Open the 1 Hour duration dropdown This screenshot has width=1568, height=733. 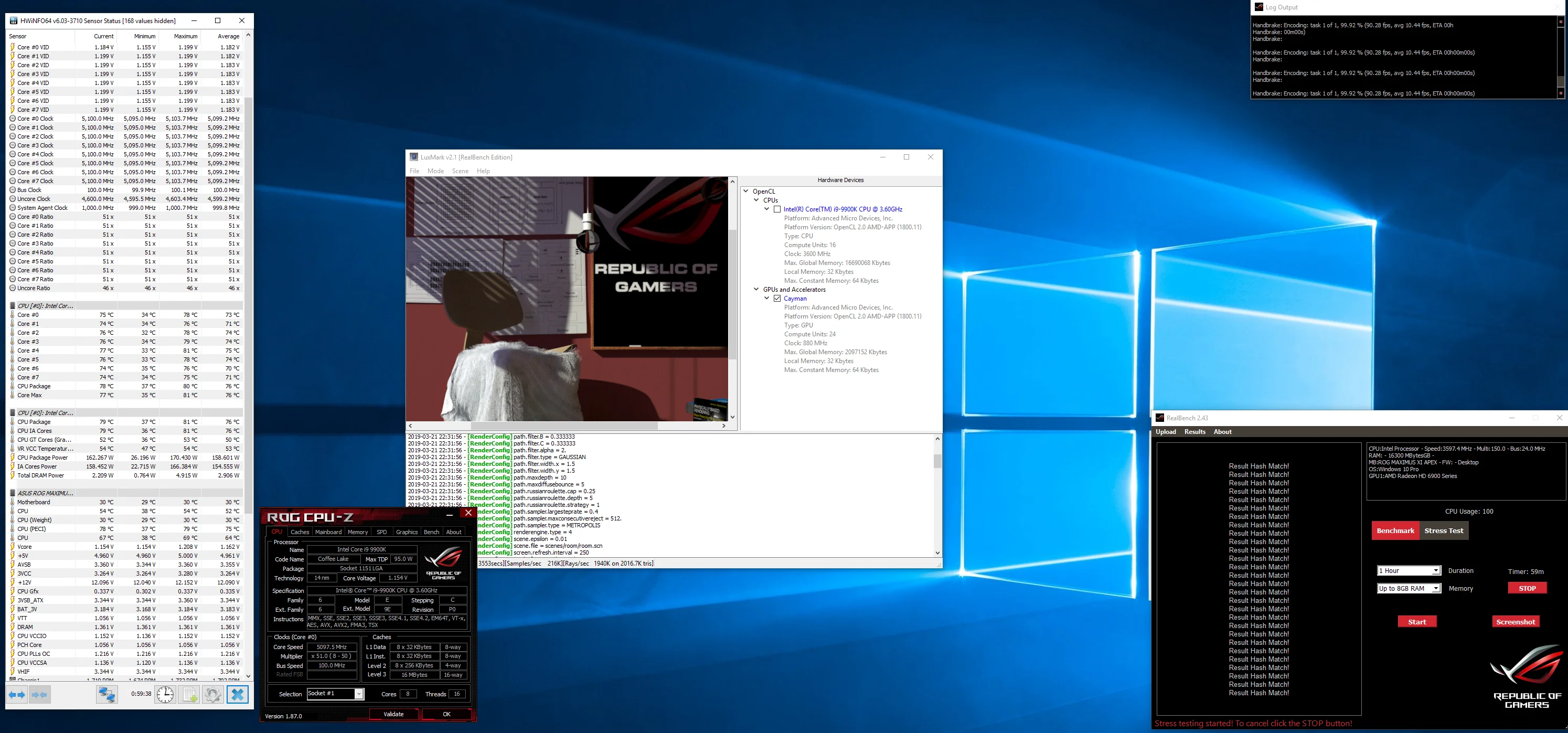pos(1409,571)
